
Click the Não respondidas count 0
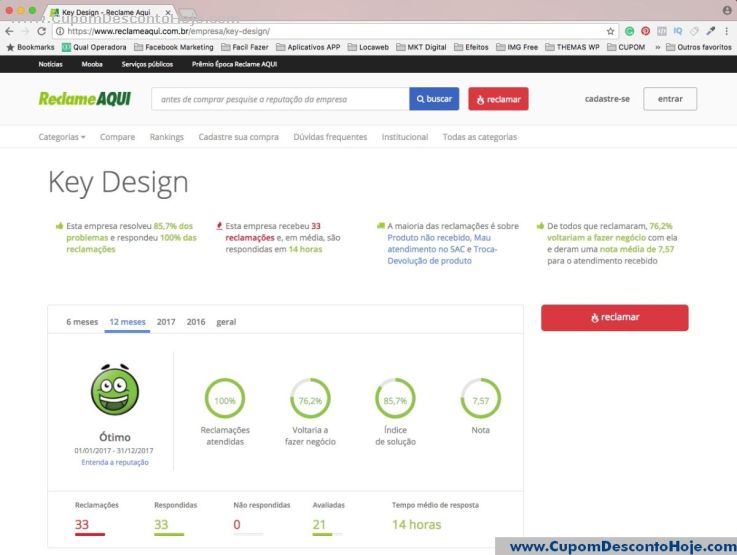(237, 524)
